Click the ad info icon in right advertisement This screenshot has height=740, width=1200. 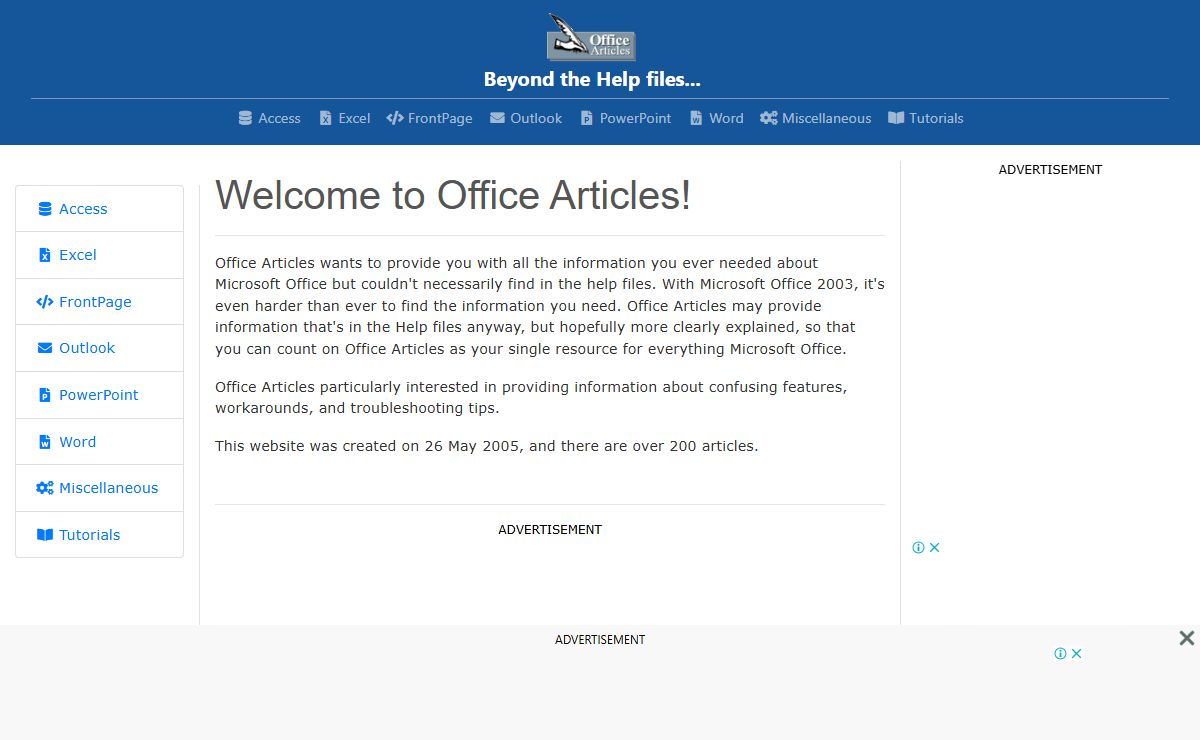coord(918,547)
